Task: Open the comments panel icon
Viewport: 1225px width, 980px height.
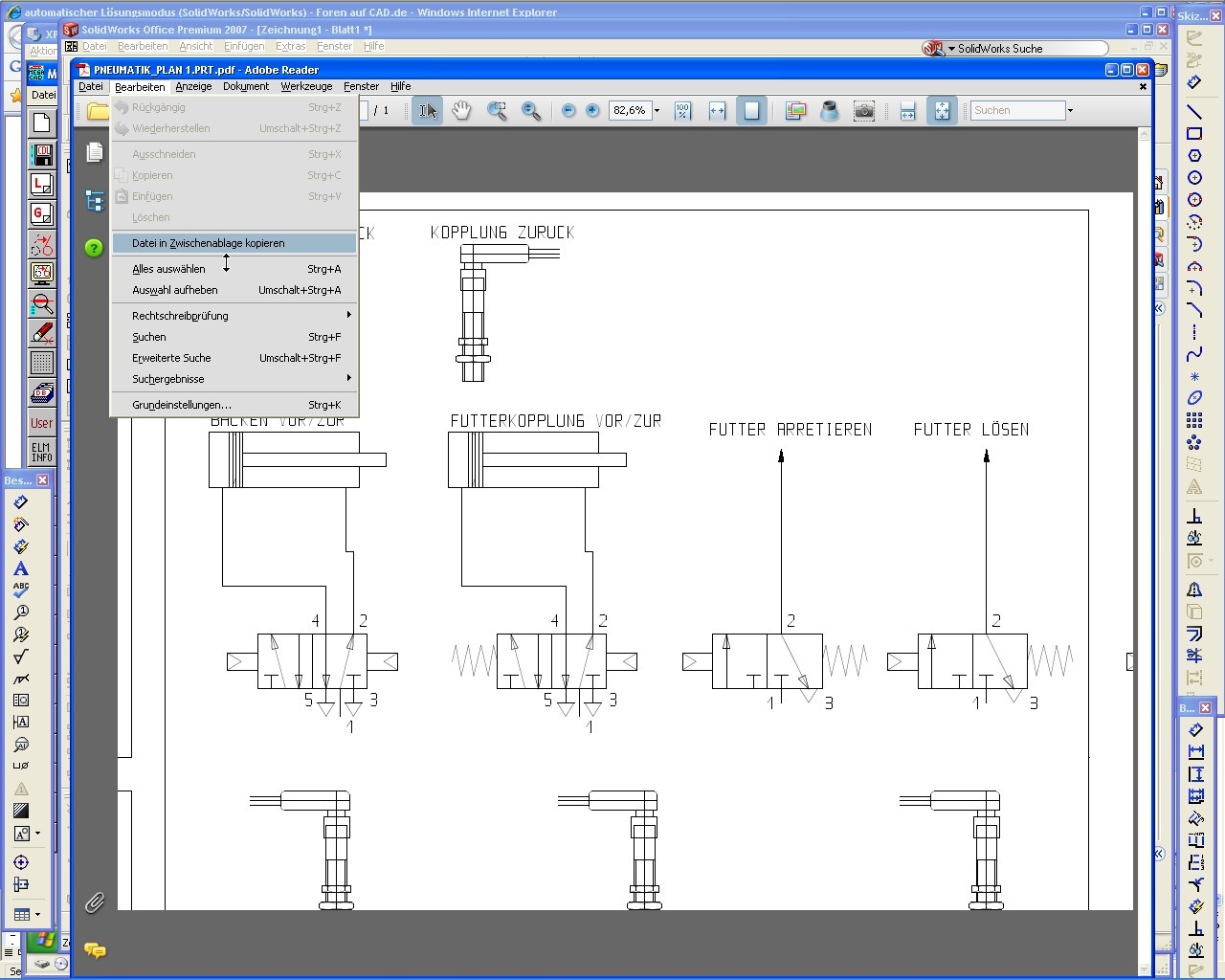Action: tap(94, 950)
